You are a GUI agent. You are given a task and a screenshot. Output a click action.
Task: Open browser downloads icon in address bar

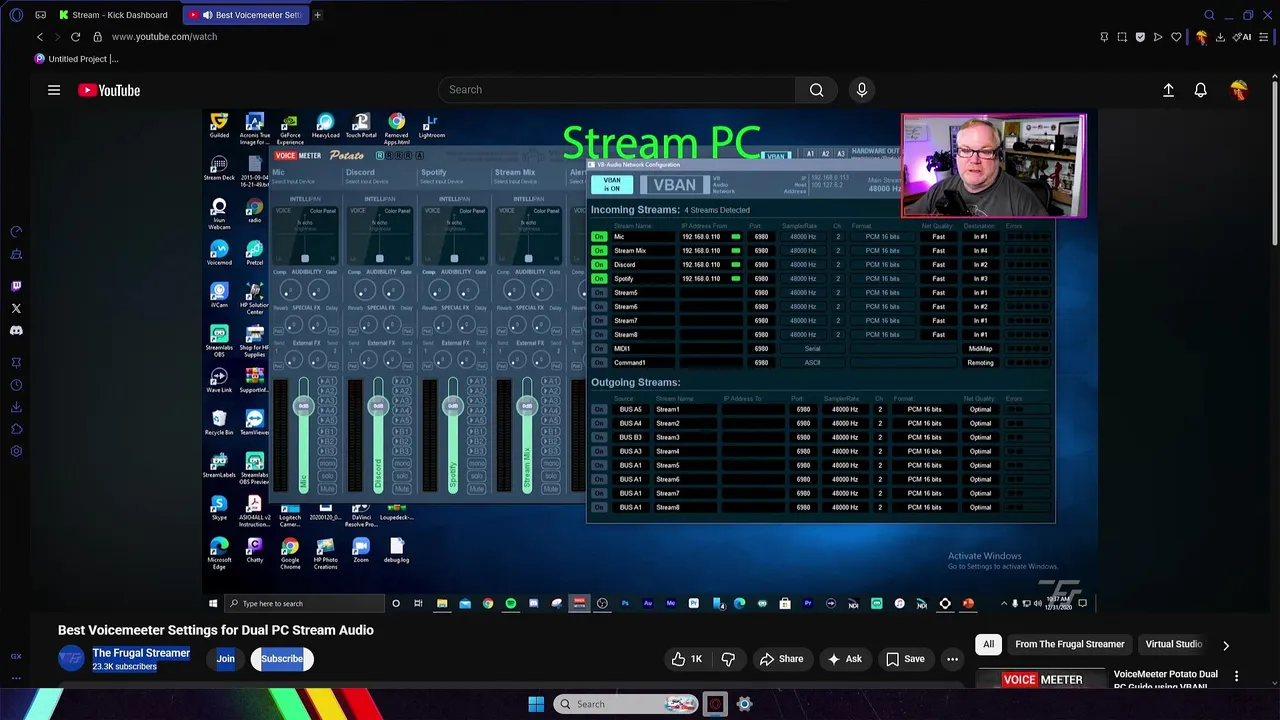pyautogui.click(x=1220, y=37)
